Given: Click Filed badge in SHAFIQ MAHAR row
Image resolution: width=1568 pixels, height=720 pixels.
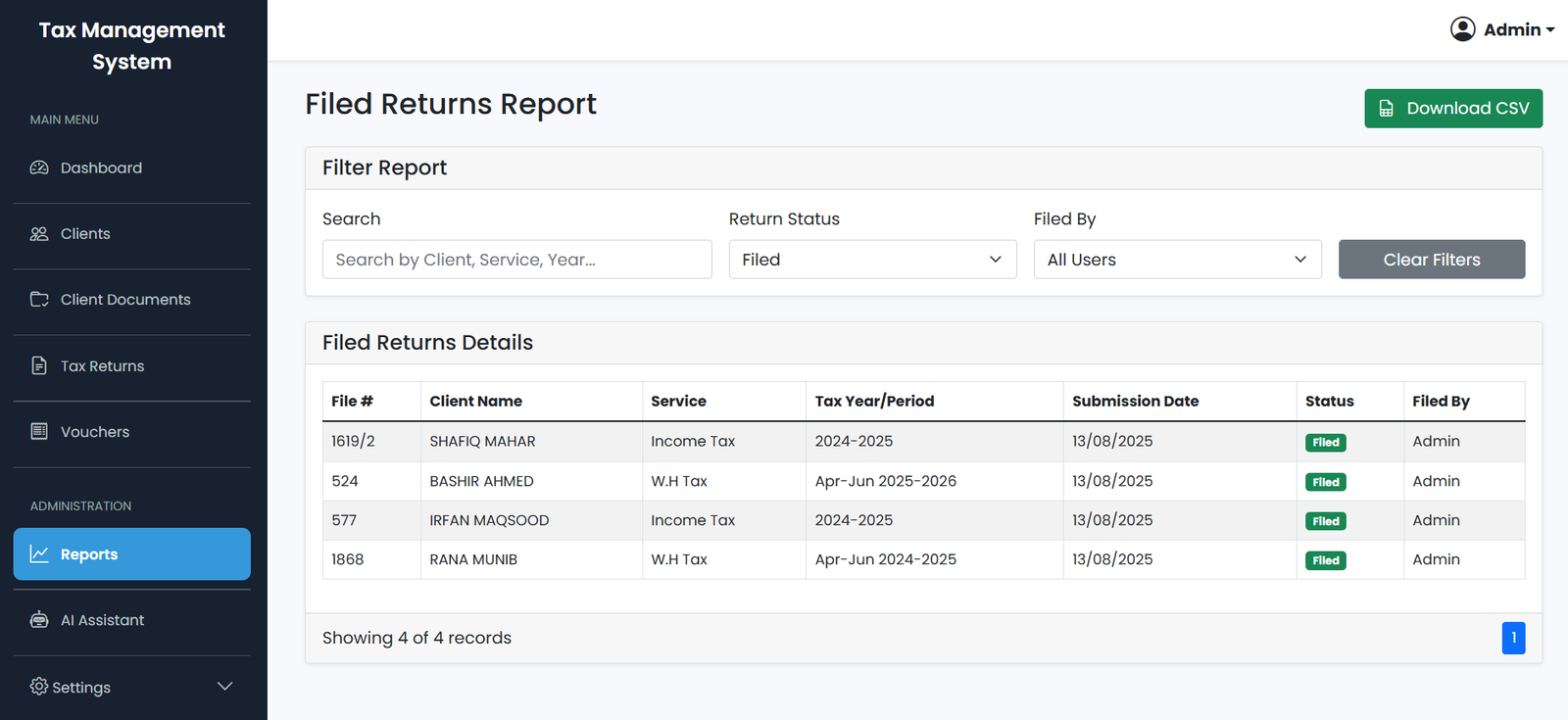Looking at the screenshot, I should click(x=1326, y=443).
